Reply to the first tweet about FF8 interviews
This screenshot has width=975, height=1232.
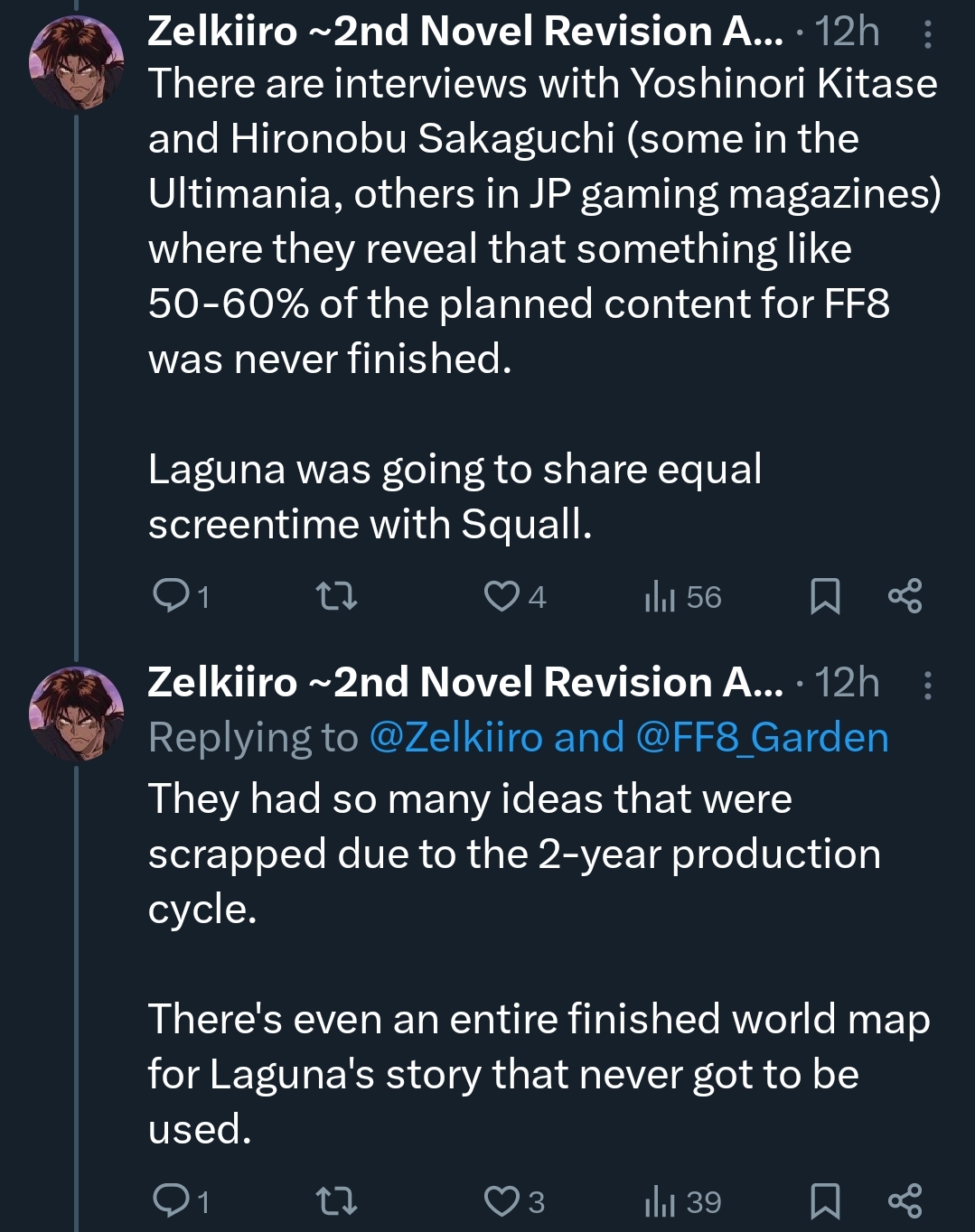[x=170, y=596]
